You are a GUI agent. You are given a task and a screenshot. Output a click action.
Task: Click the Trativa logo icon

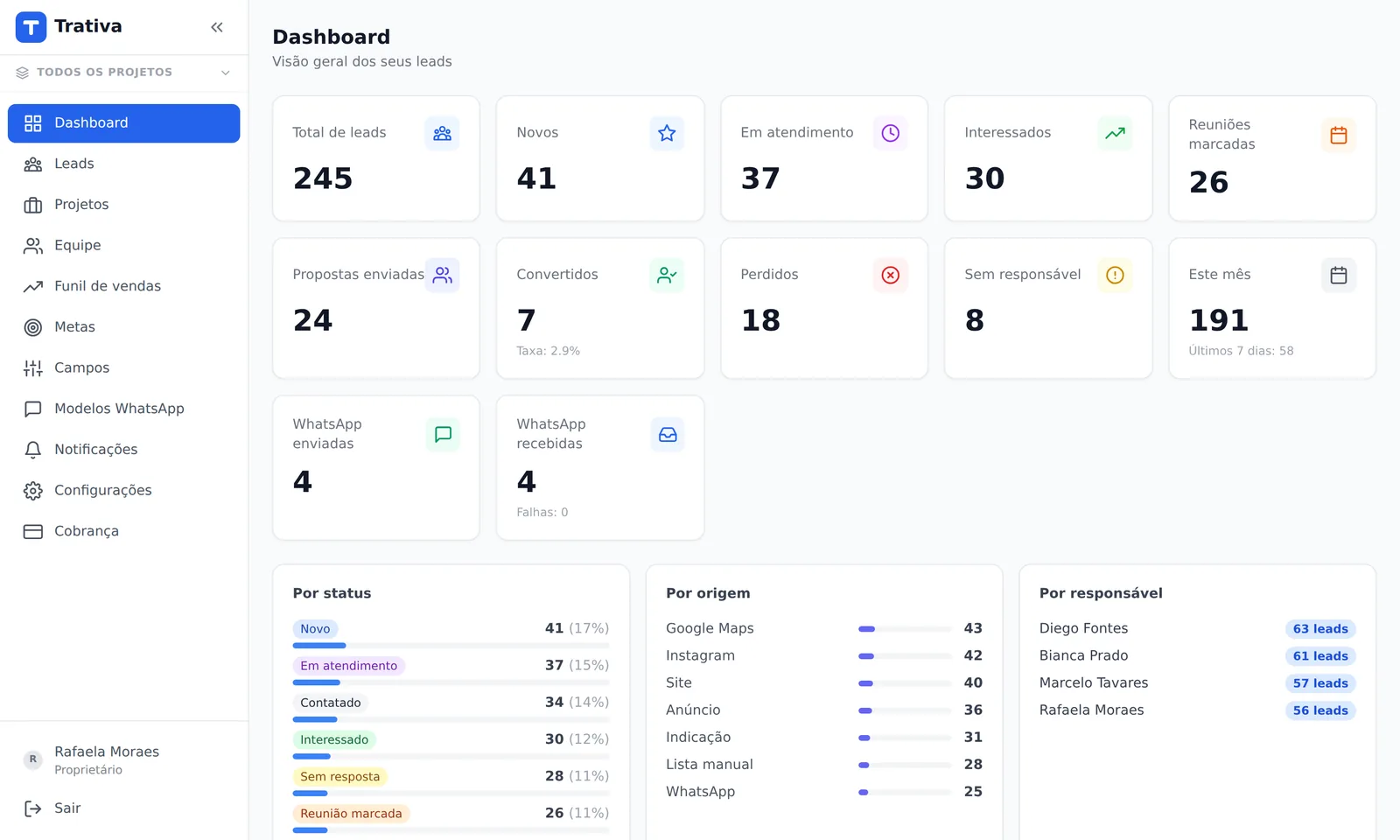(31, 27)
